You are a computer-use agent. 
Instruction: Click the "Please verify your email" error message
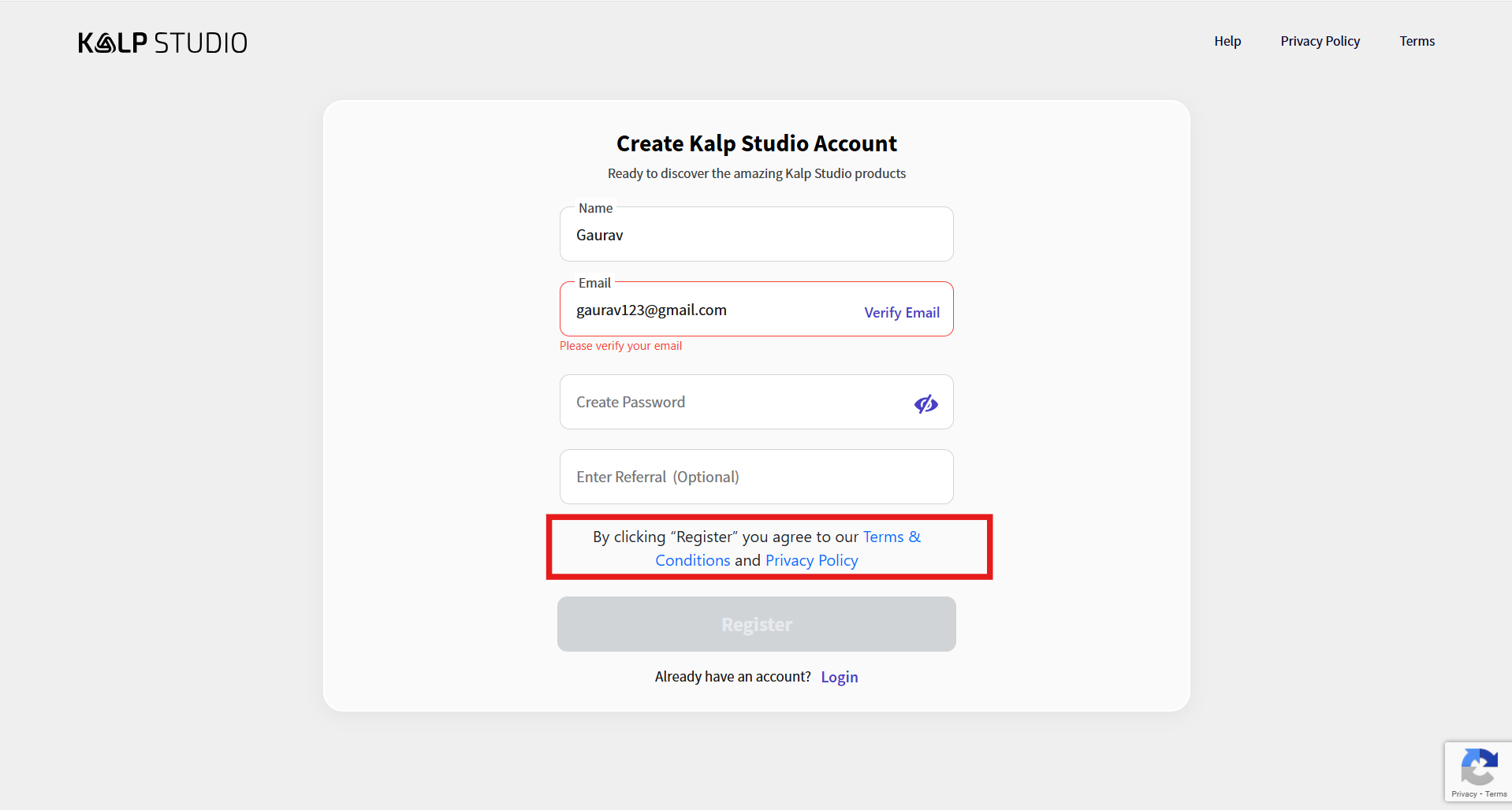coord(620,346)
